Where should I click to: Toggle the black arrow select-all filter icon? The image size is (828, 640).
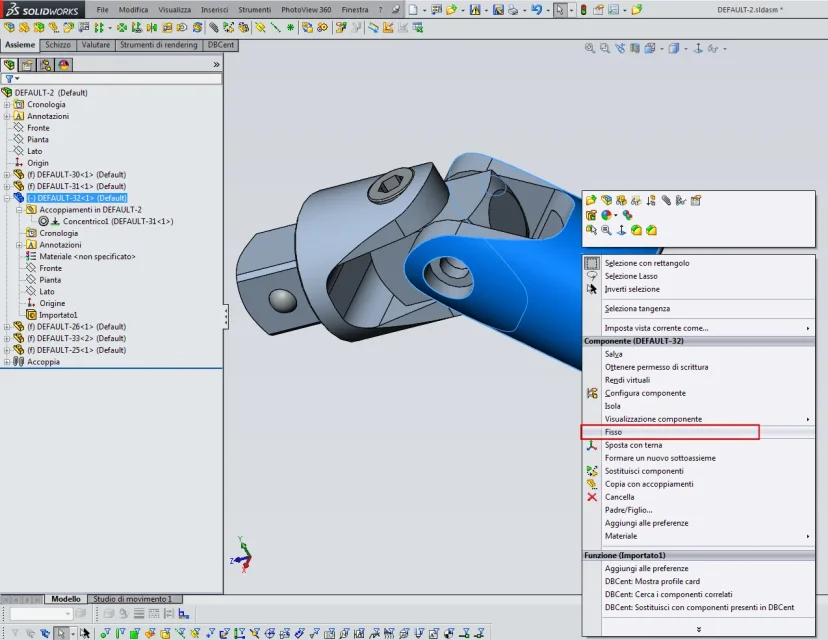coord(85,633)
